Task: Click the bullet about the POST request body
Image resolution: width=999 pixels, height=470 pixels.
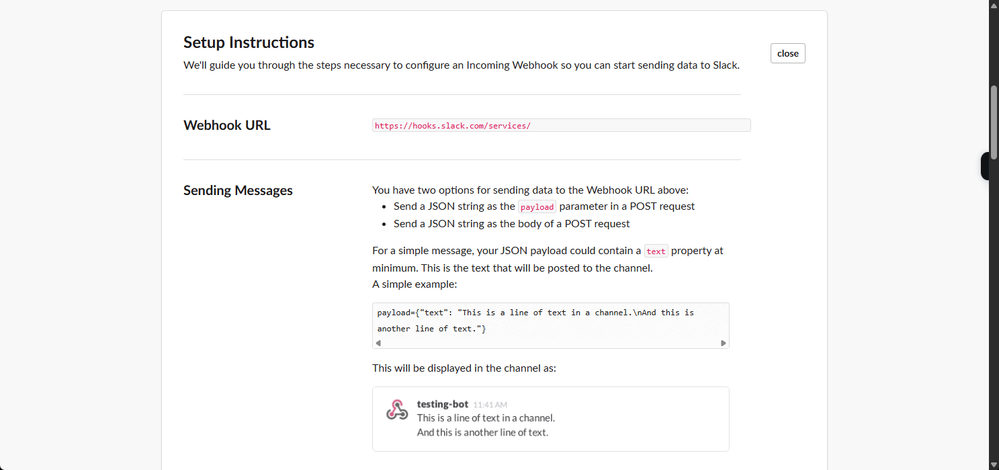Action: coord(511,224)
